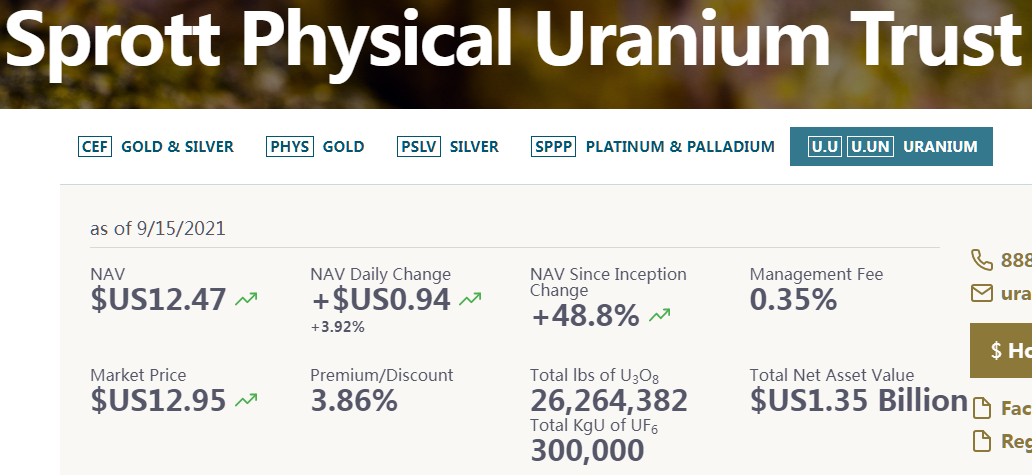Click the email envelope icon

click(x=982, y=293)
